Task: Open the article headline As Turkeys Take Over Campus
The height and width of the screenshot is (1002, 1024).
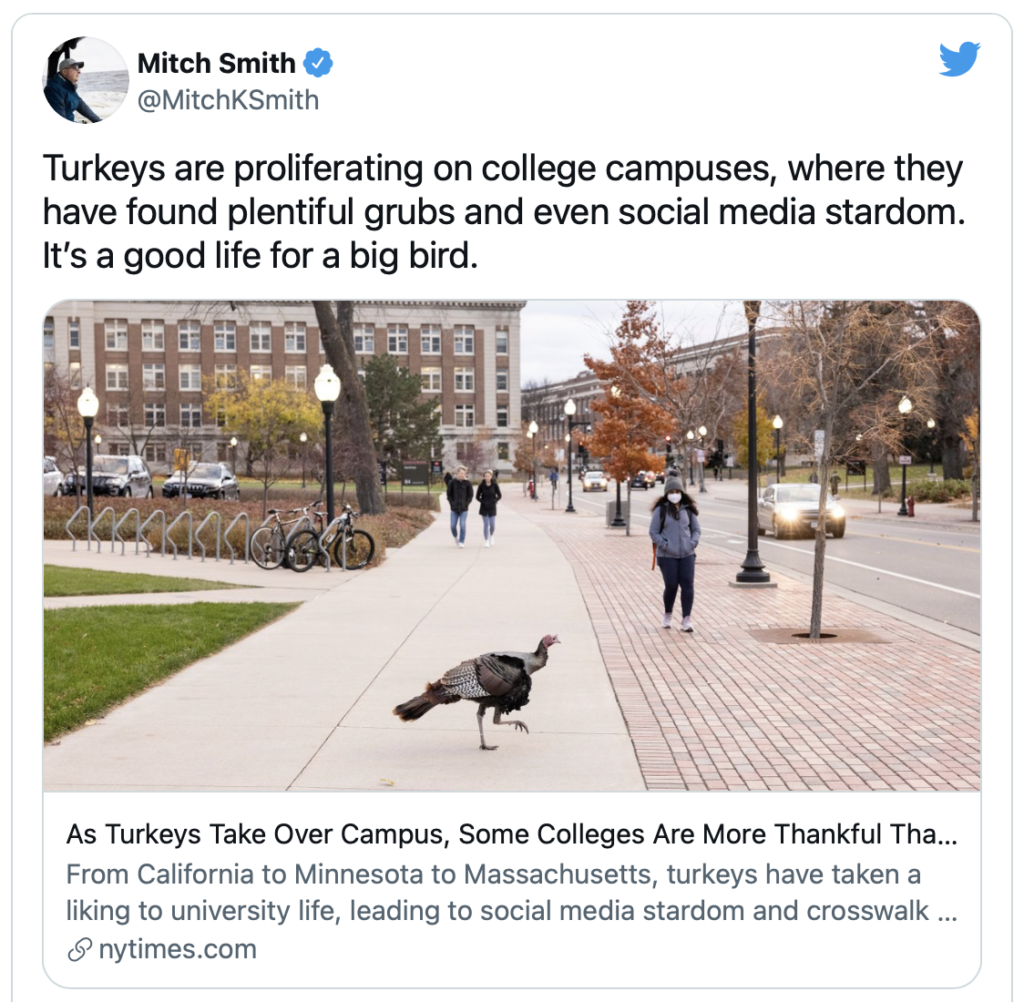Action: [x=511, y=834]
